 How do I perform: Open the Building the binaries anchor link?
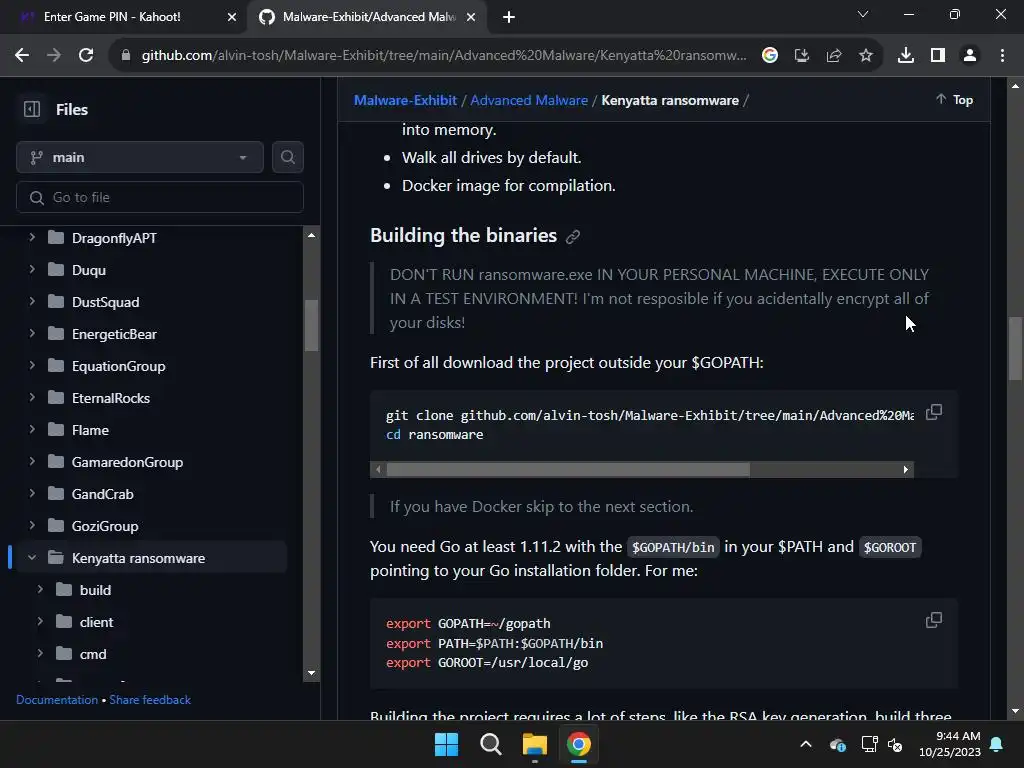[x=573, y=236]
